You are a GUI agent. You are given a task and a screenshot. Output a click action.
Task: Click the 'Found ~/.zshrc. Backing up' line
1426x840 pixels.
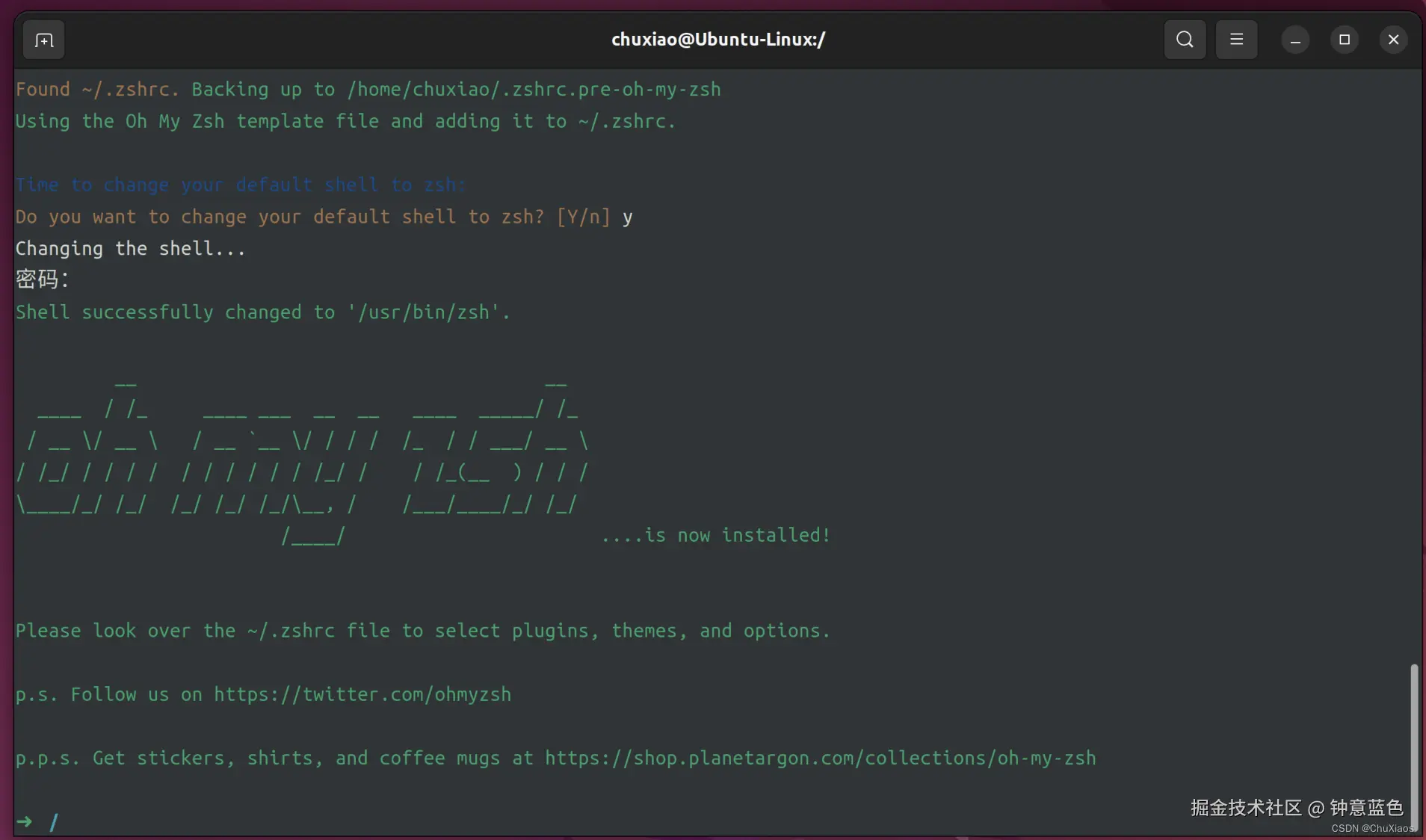click(x=368, y=90)
